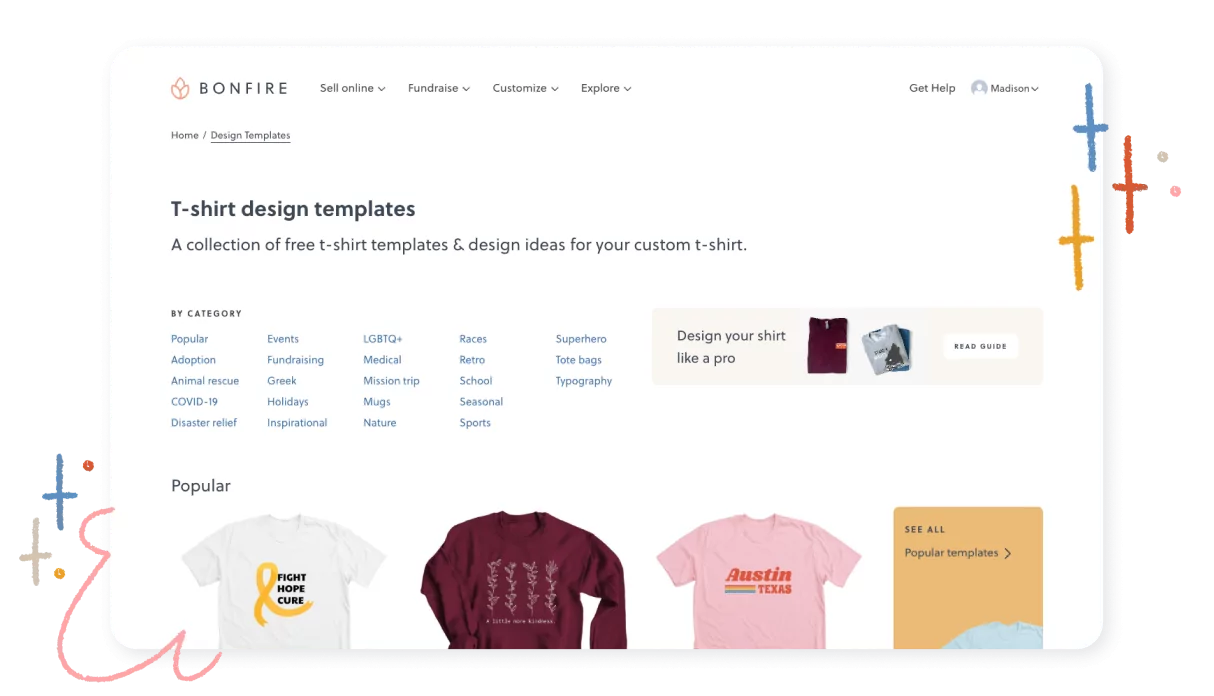1214x696 pixels.
Task: Expand the Sell online dropdown
Action: tap(353, 88)
